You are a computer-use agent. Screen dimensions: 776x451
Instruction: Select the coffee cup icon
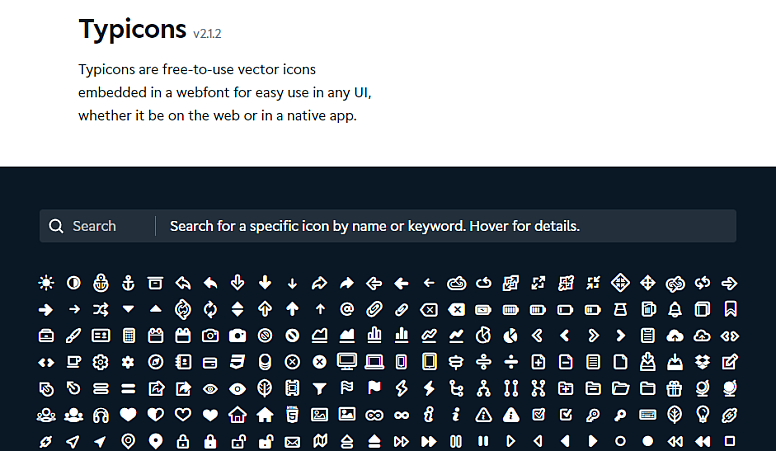click(x=73, y=362)
